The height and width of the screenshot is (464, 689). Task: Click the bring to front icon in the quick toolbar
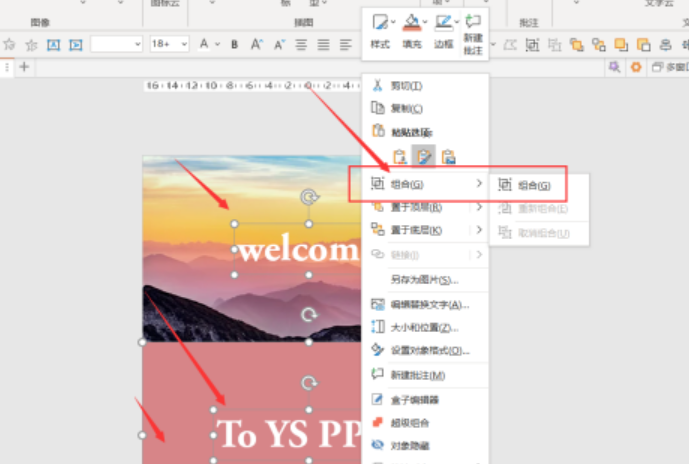pos(577,44)
